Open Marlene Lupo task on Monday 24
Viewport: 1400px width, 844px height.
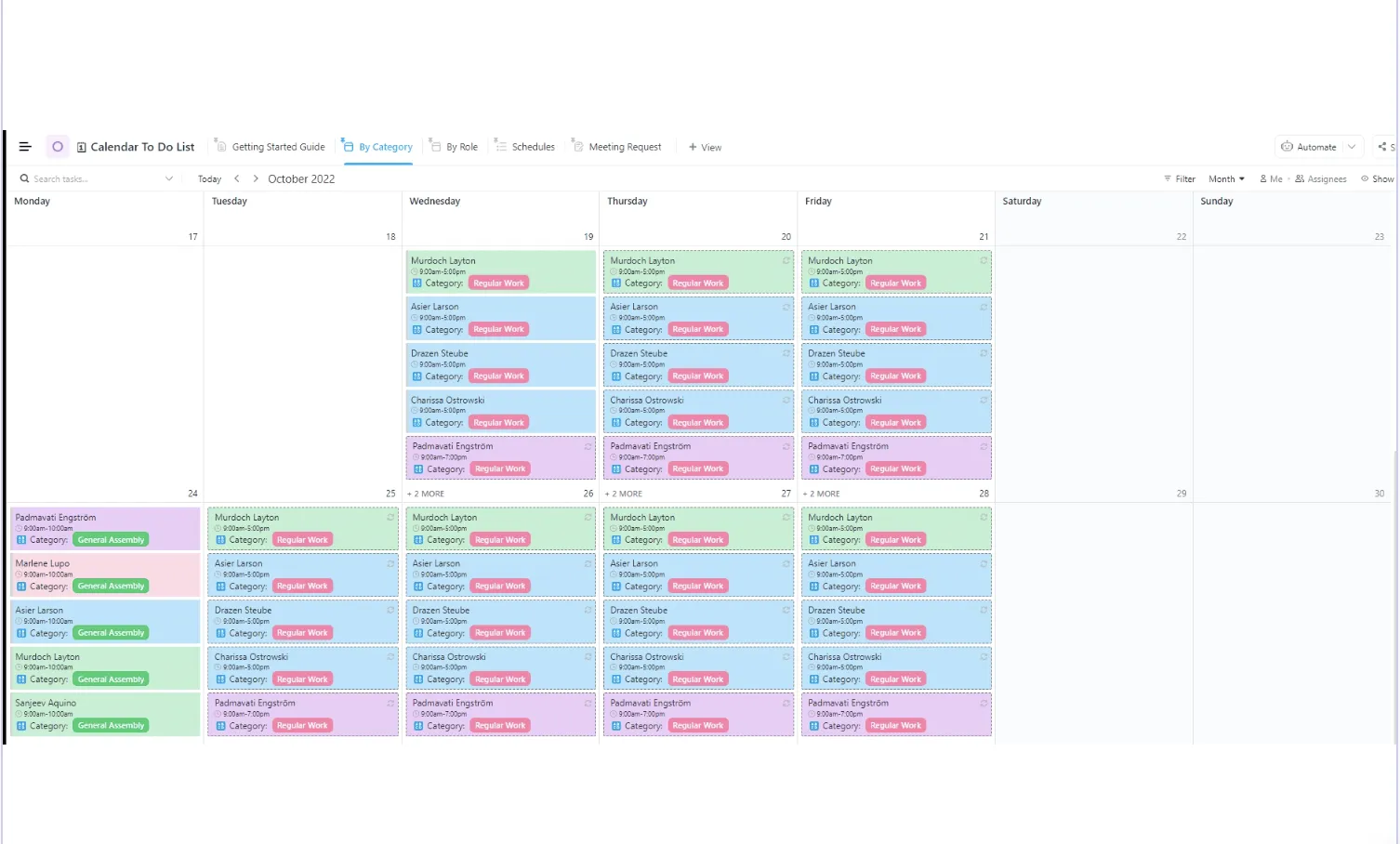coord(105,575)
